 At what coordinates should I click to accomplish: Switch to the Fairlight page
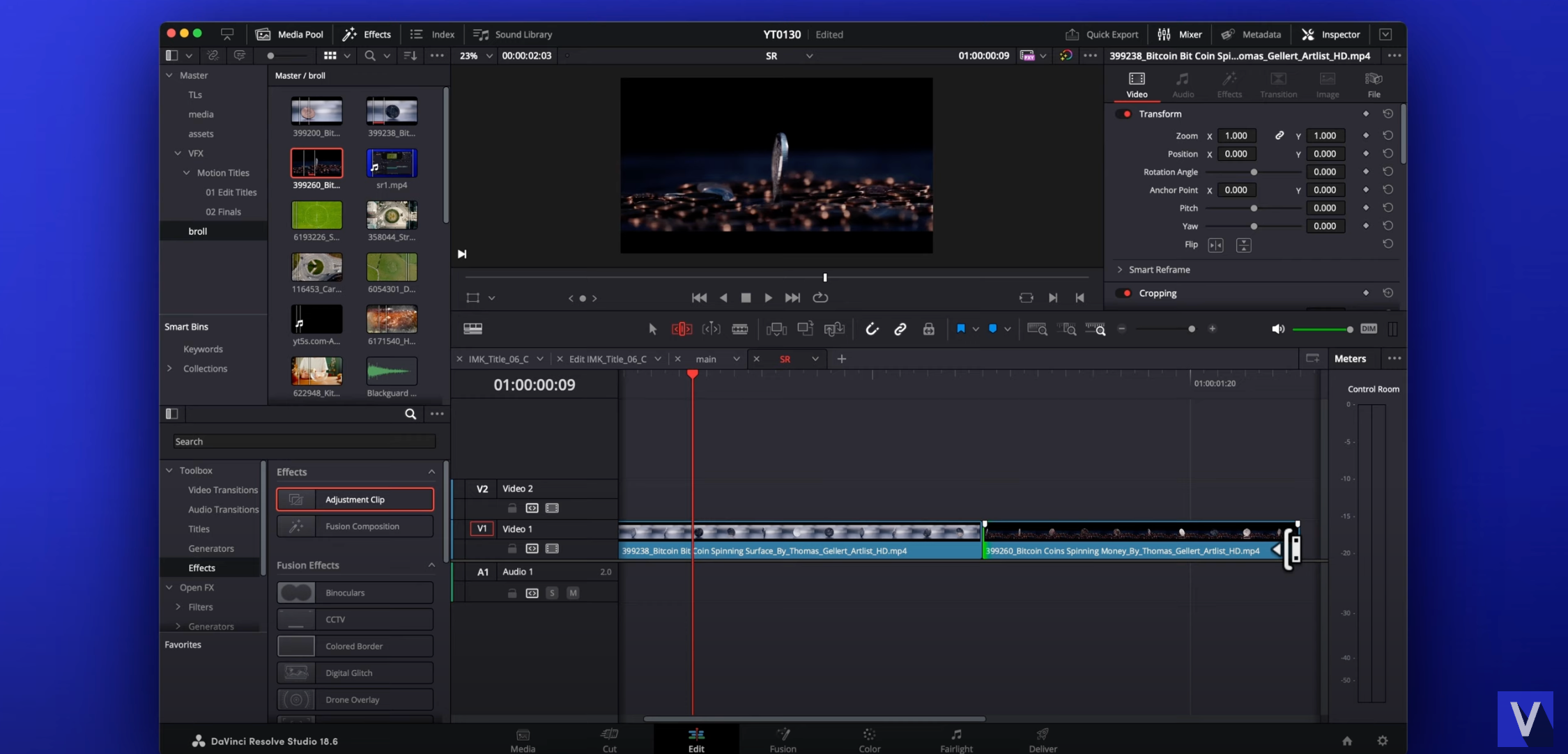[x=956, y=740]
